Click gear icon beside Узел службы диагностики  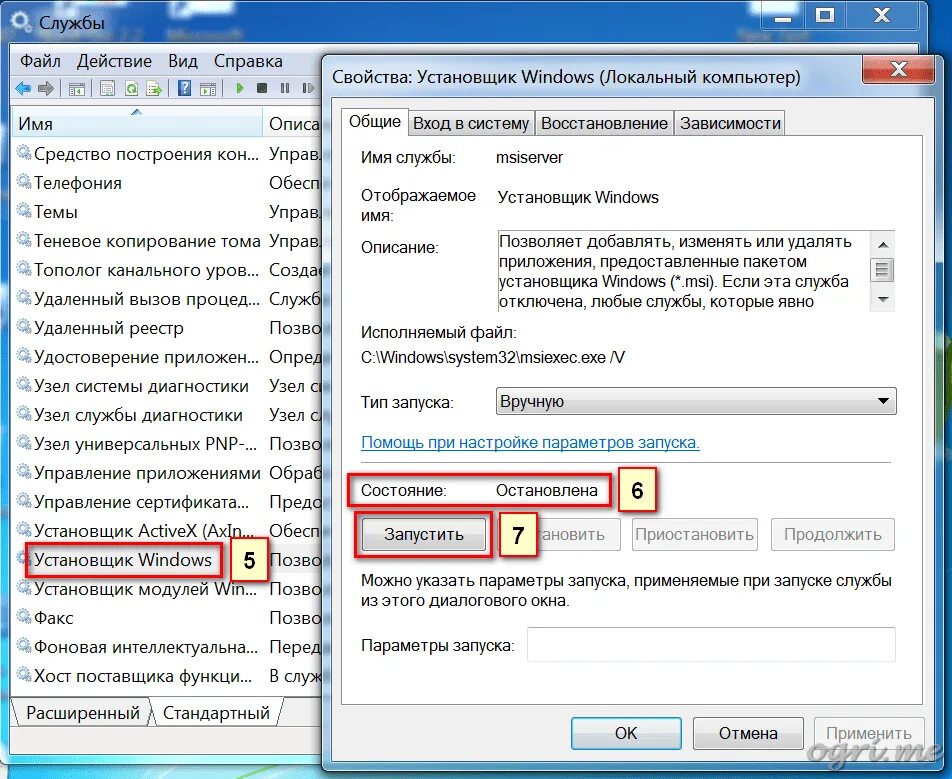click(24, 414)
